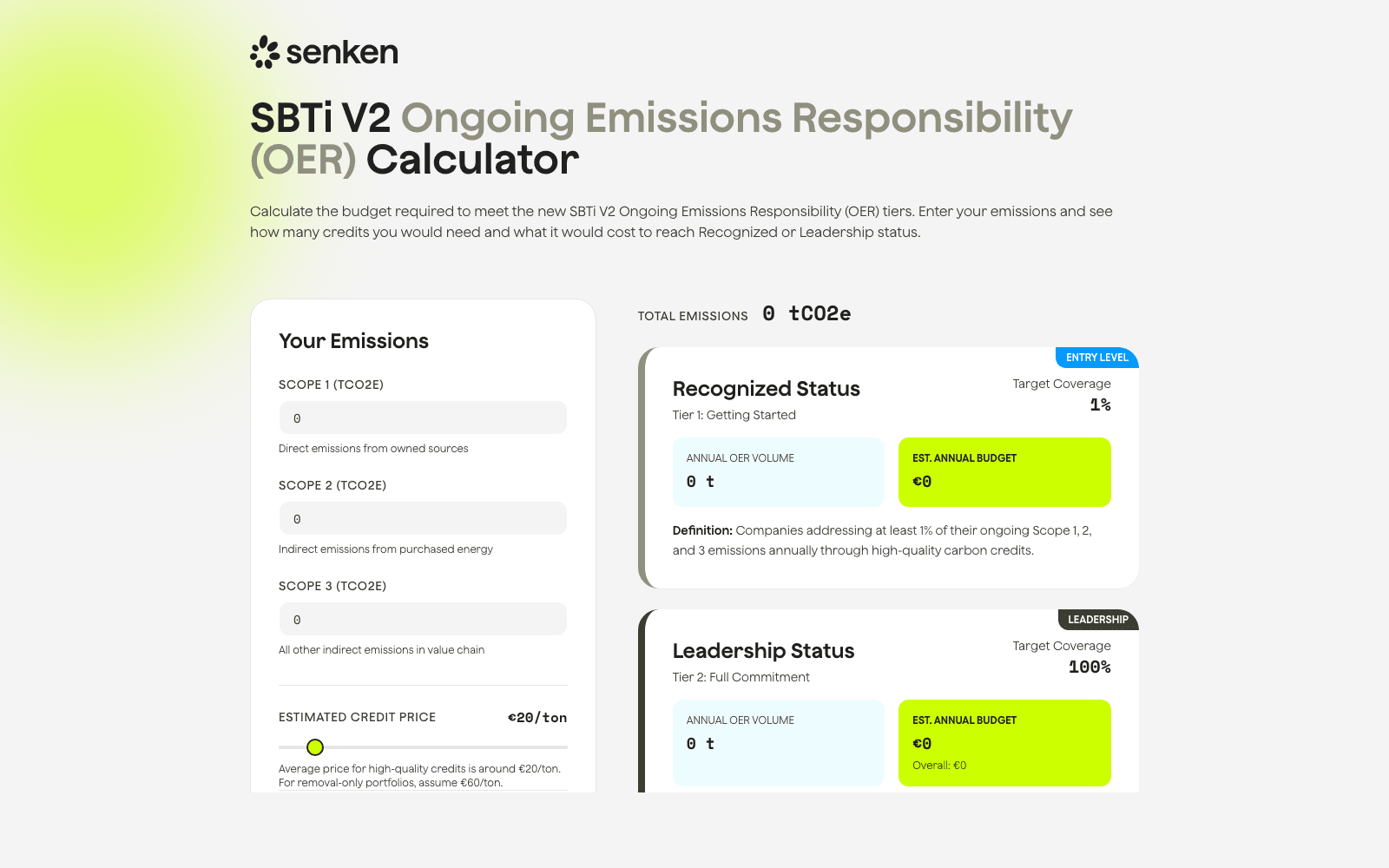This screenshot has height=868, width=1389.
Task: Click the 'Tier 1: Getting Started' text
Action: [x=734, y=415]
